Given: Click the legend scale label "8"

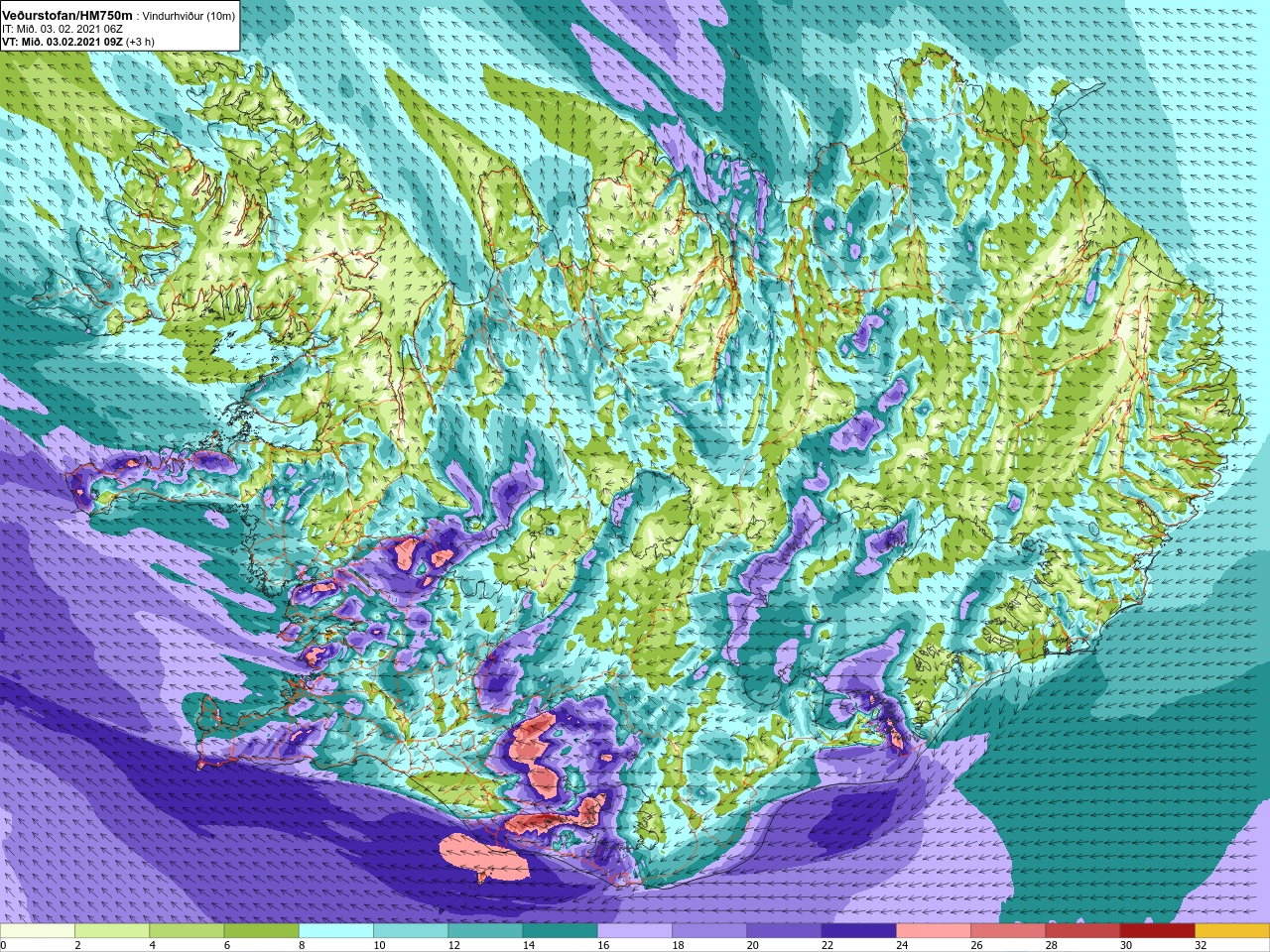Looking at the screenshot, I should [x=303, y=946].
